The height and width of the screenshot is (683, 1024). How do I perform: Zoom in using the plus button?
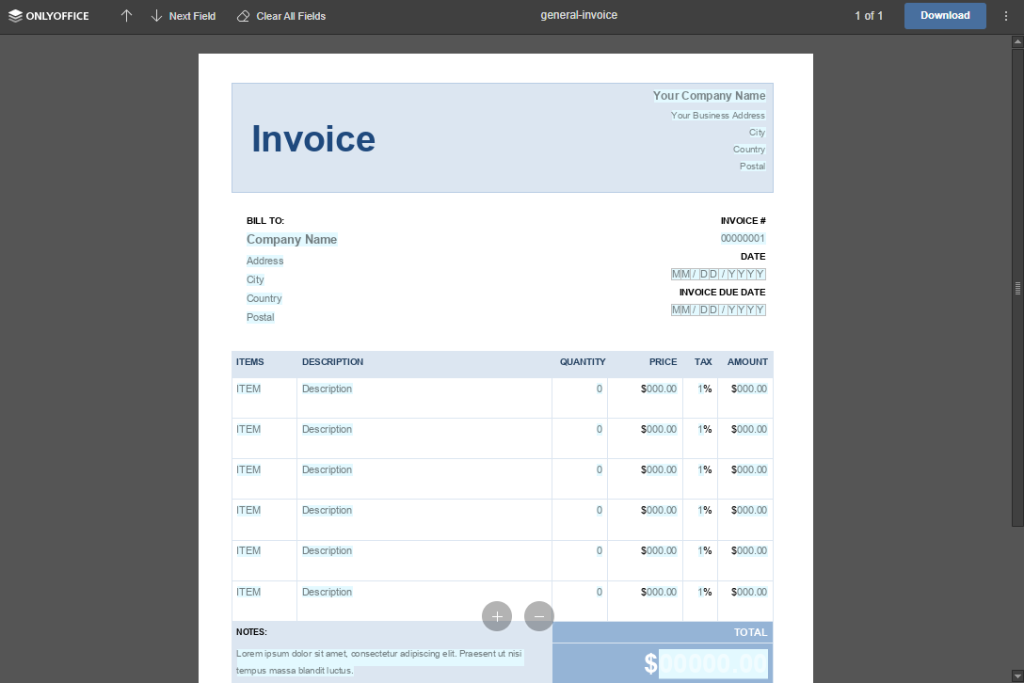pos(497,616)
